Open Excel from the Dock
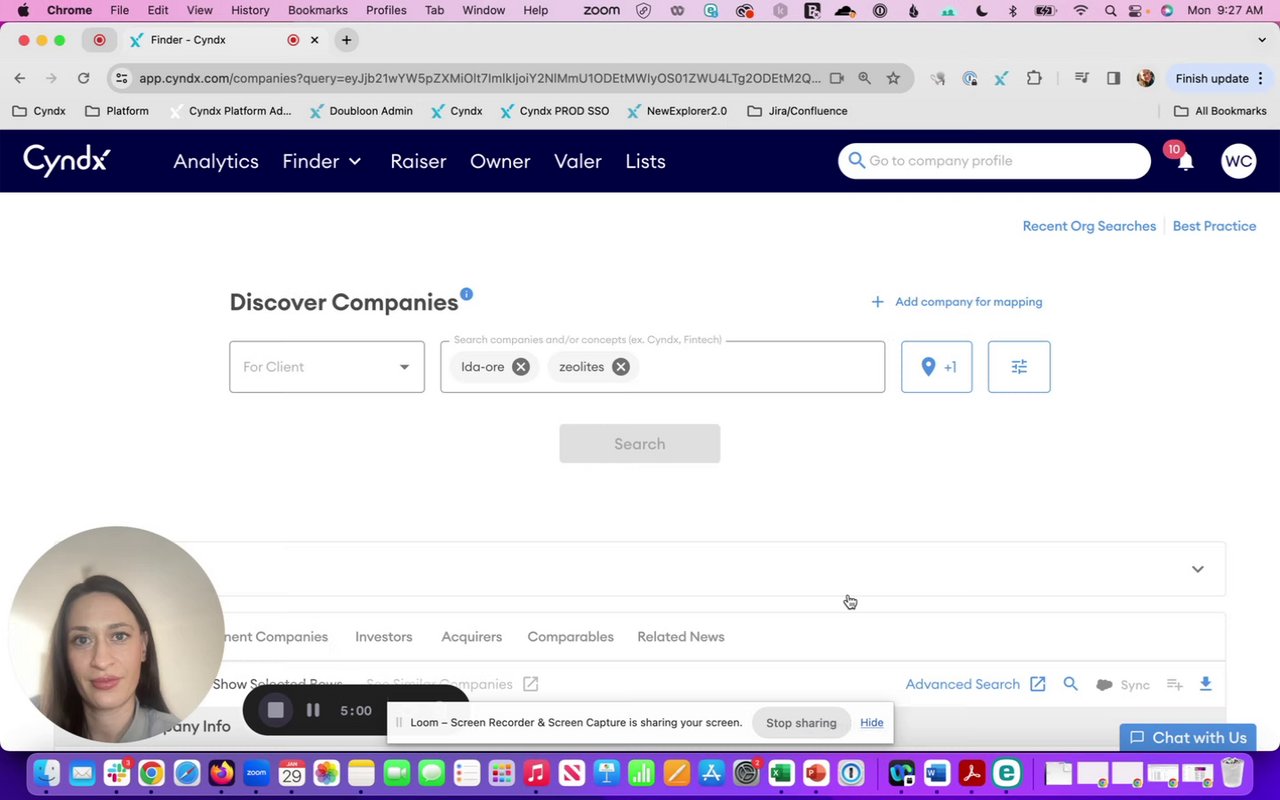 pos(781,773)
